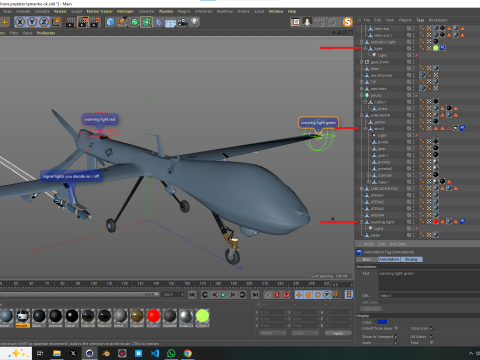The height and width of the screenshot is (360, 480).
Task: Open viewport ProRender menu
Action: (x=46, y=33)
